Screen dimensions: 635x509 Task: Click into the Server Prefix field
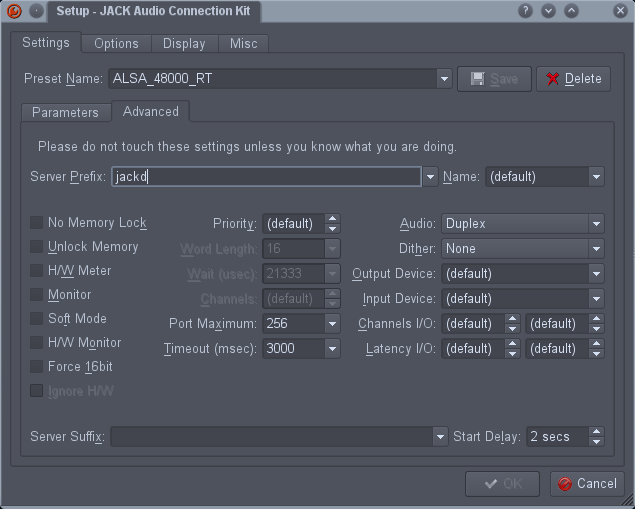pyautogui.click(x=266, y=177)
